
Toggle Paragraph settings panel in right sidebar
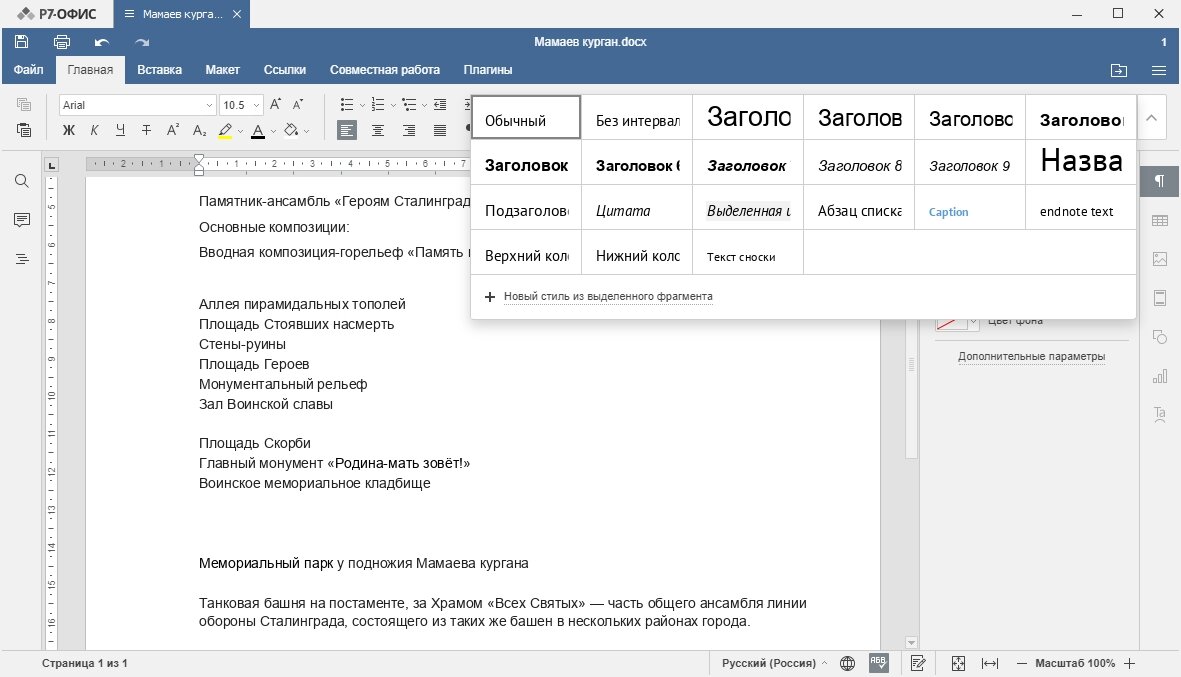pyautogui.click(x=1160, y=181)
